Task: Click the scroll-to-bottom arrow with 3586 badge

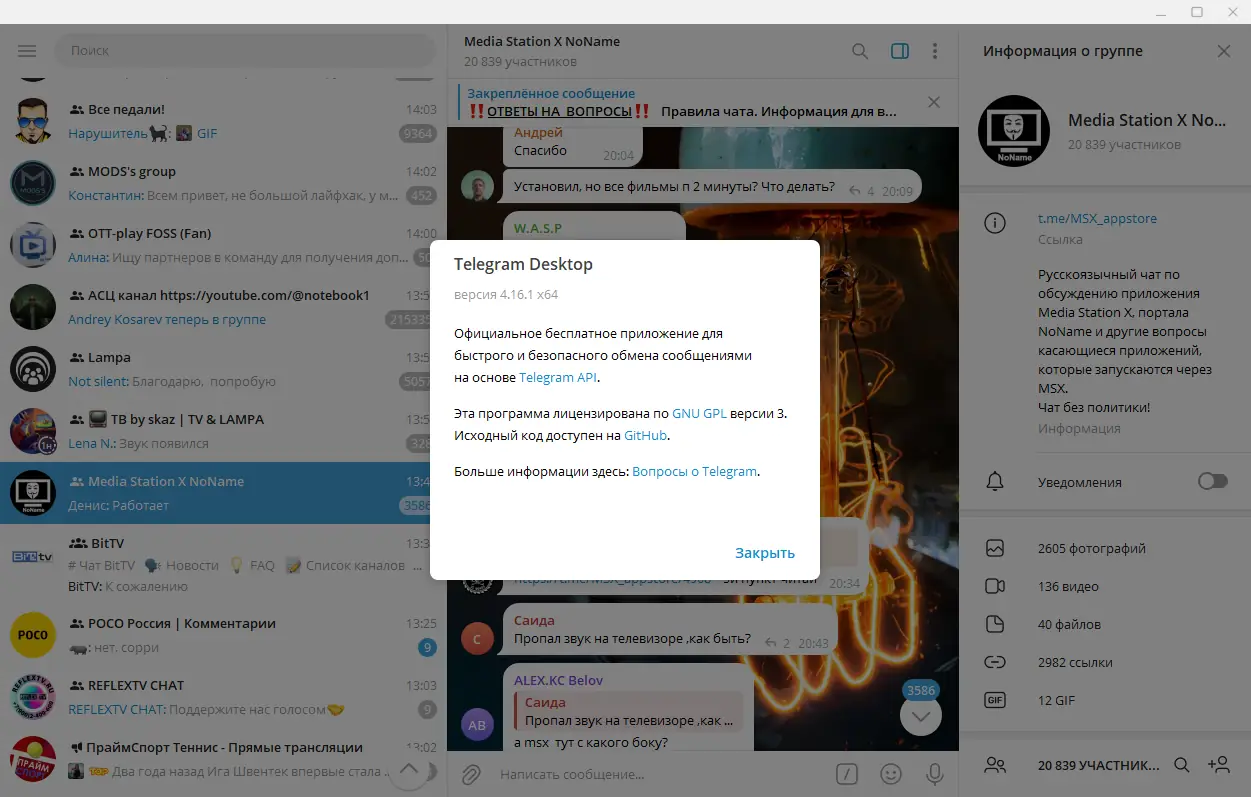Action: click(921, 714)
